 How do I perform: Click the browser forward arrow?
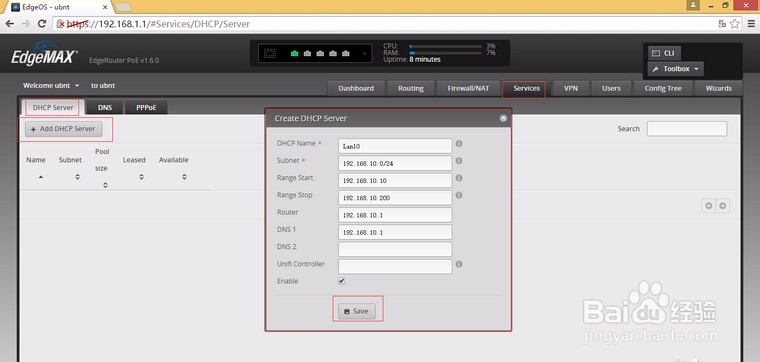click(x=26, y=23)
